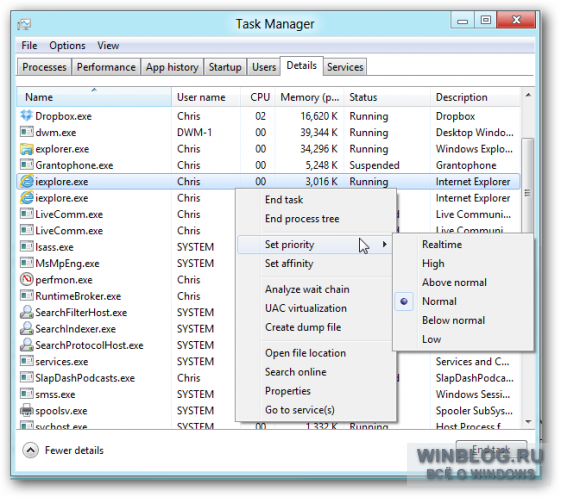Select the RuntimeBroker.exe row
This screenshot has height=497, width=561.
[x=127, y=296]
